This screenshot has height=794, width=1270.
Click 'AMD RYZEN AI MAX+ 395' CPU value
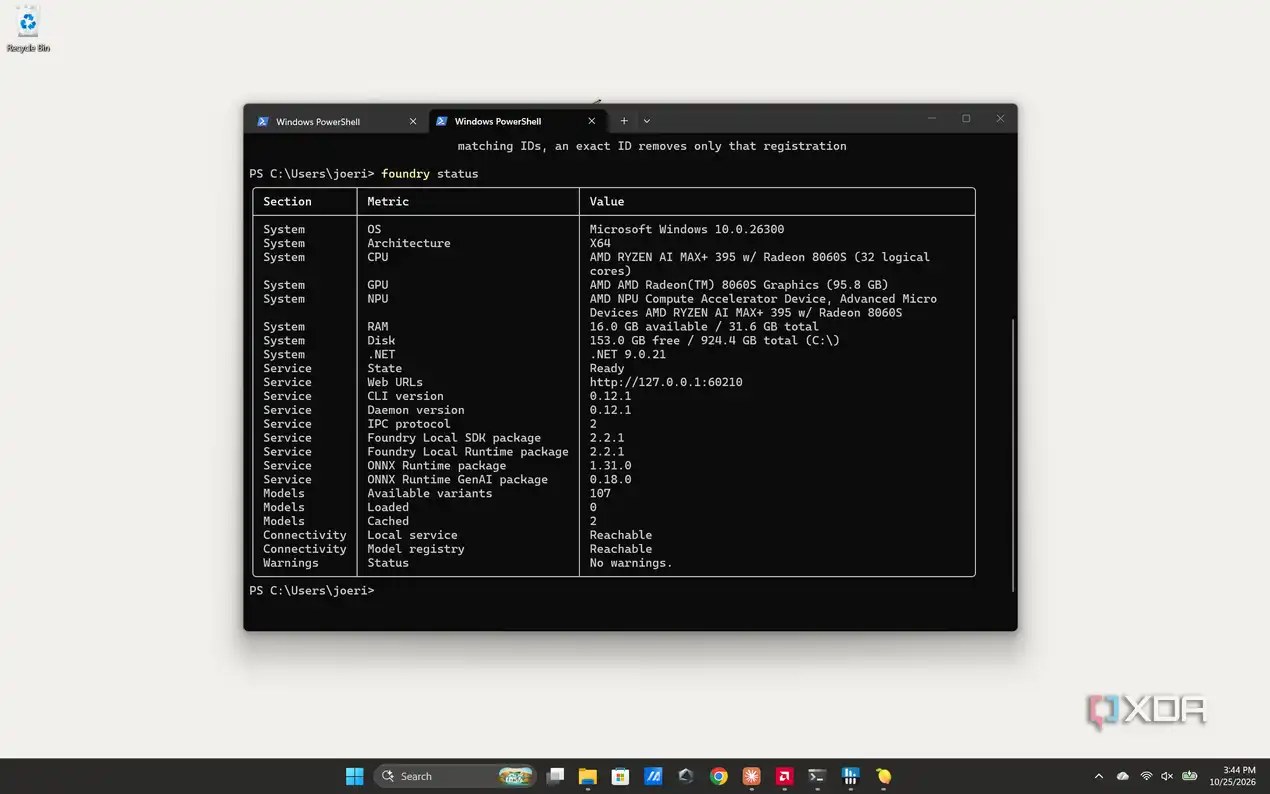[x=760, y=264]
